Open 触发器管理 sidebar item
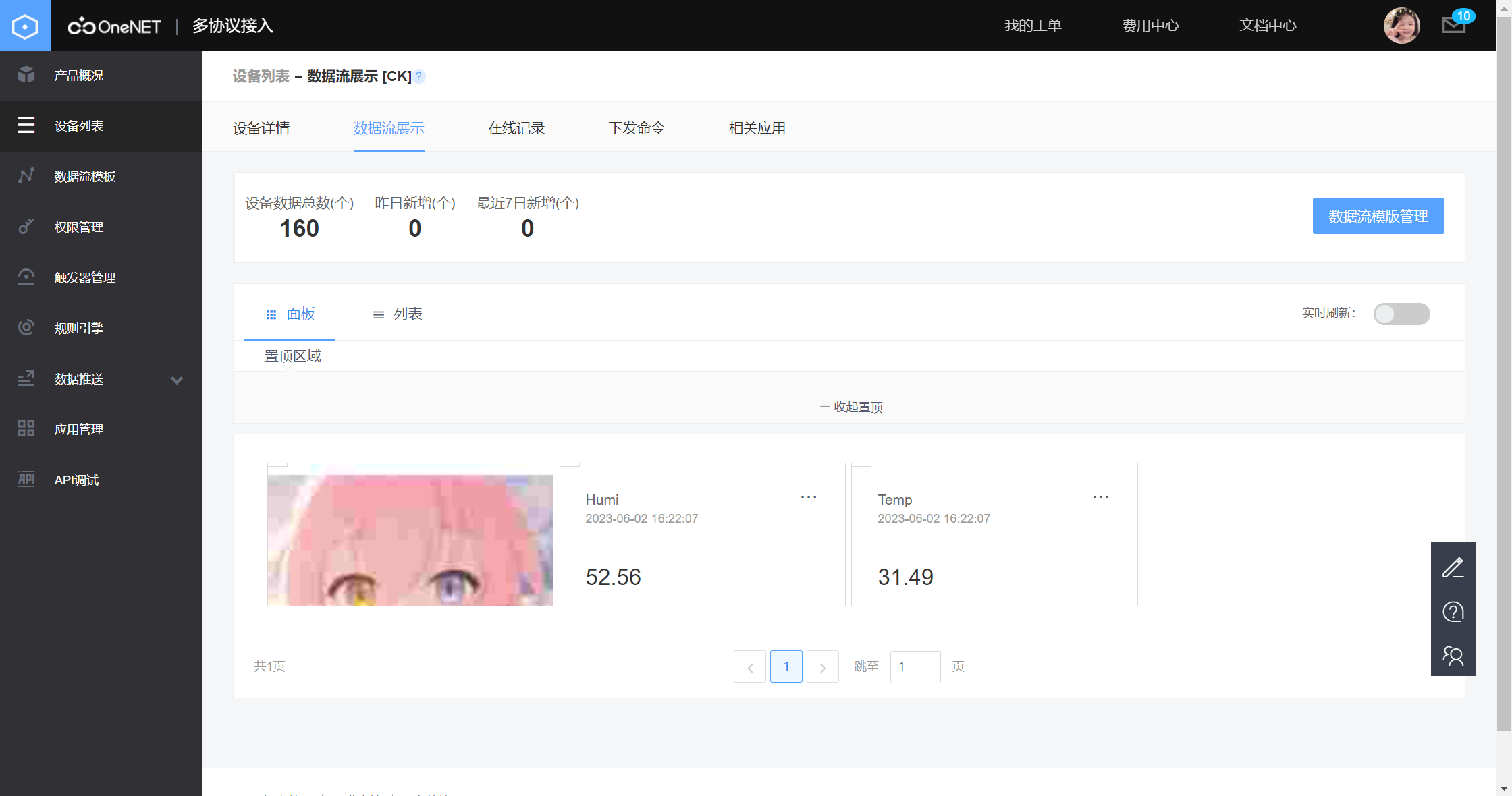Screen dimensions: 1512x796 (84, 277)
